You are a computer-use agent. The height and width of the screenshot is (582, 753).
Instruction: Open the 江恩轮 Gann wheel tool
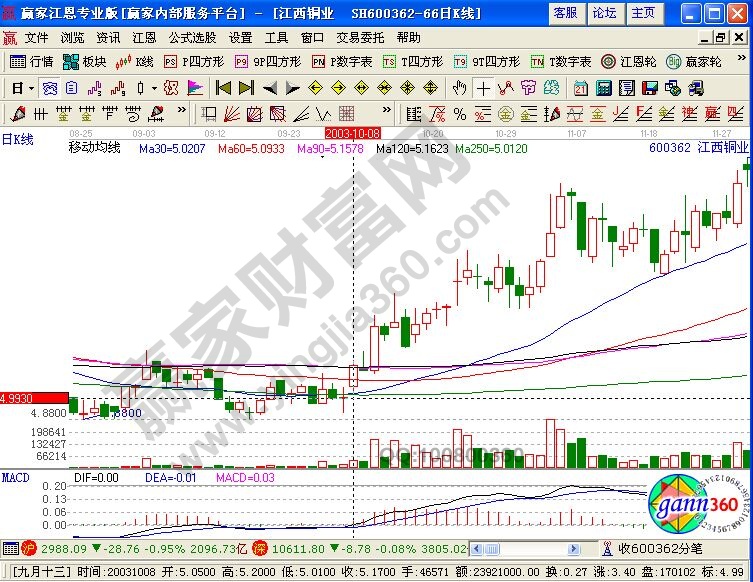pyautogui.click(x=627, y=61)
